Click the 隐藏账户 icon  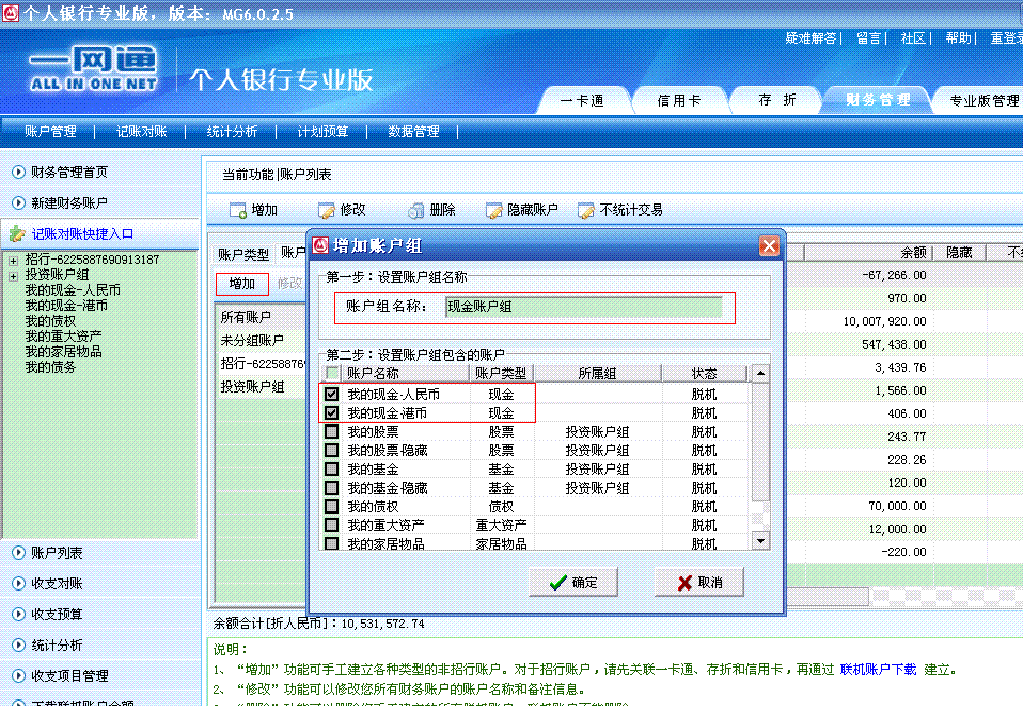point(494,211)
